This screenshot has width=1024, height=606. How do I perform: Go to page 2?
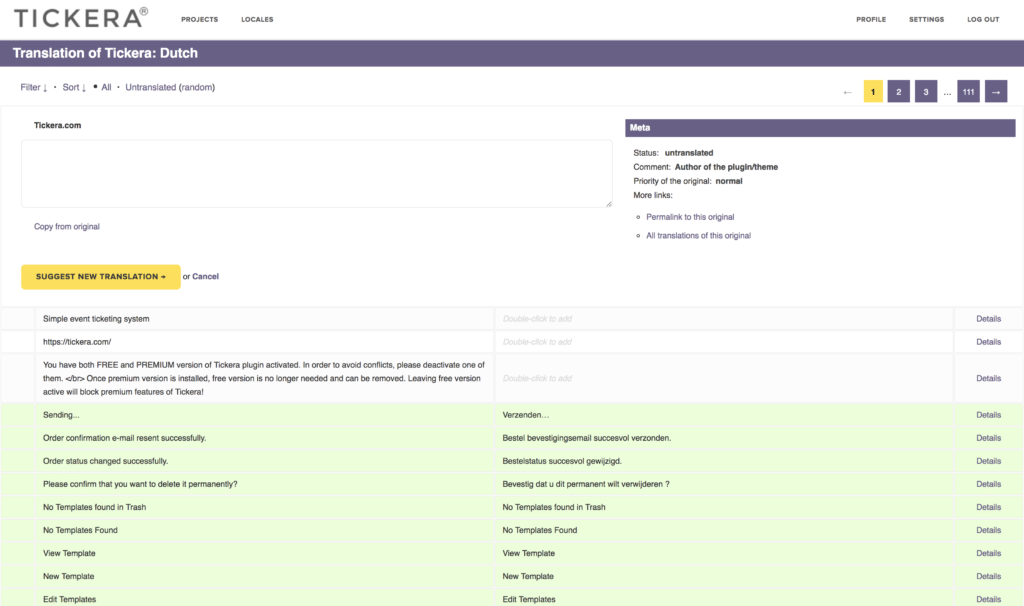coord(899,91)
